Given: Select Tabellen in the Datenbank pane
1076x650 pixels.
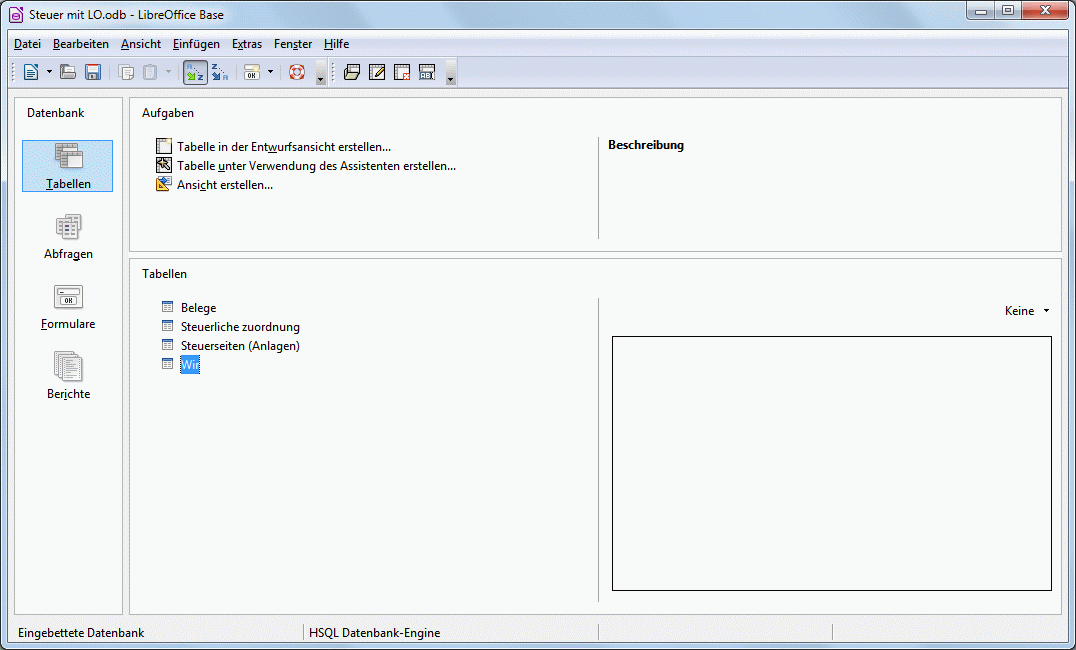Looking at the screenshot, I should (67, 166).
